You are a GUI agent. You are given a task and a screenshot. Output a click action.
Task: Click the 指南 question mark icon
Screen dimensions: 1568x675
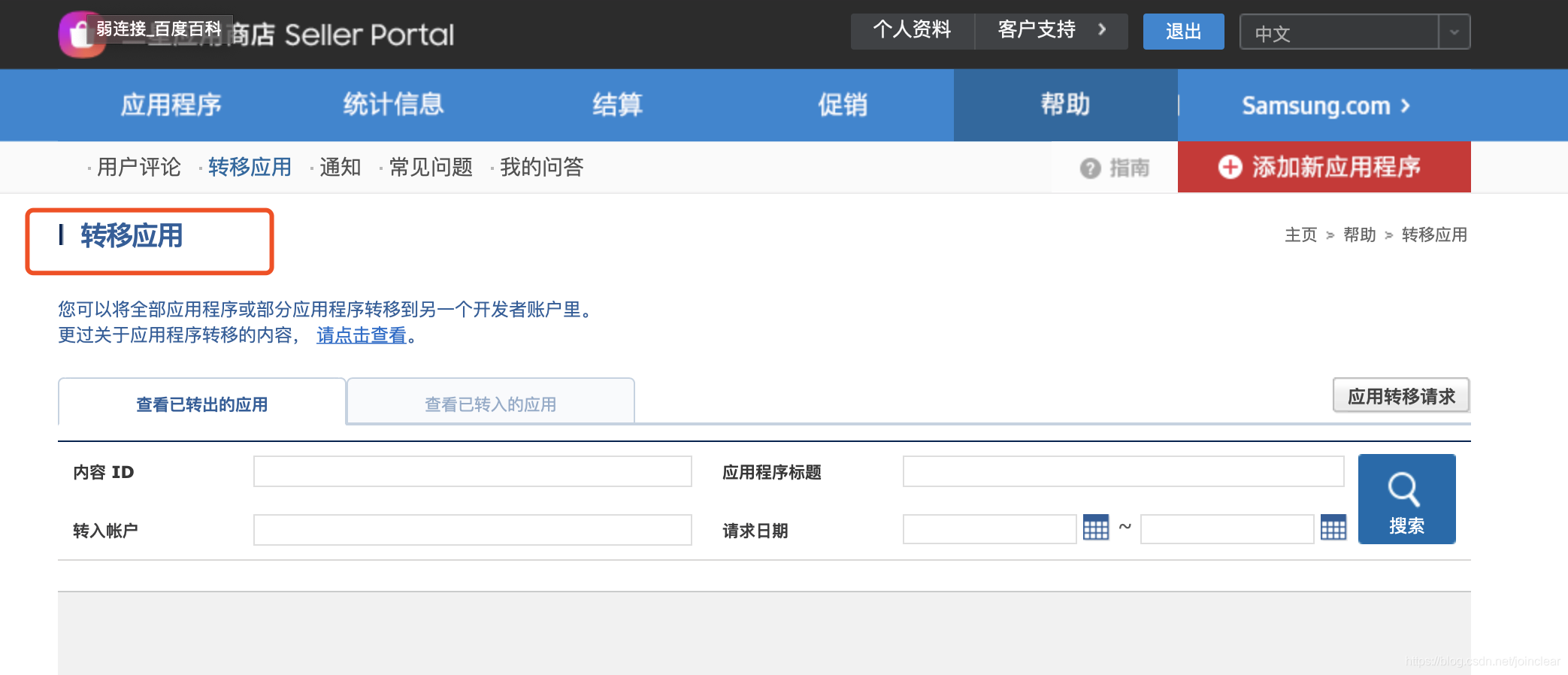coord(1090,168)
